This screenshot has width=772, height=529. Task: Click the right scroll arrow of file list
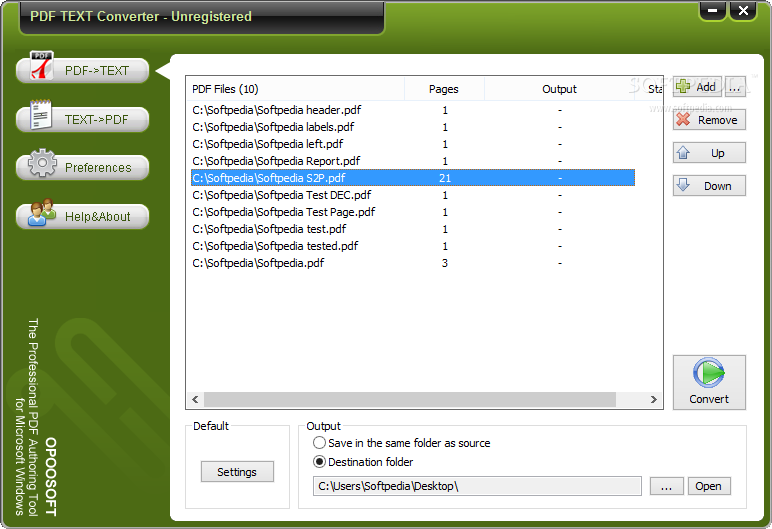[x=654, y=399]
